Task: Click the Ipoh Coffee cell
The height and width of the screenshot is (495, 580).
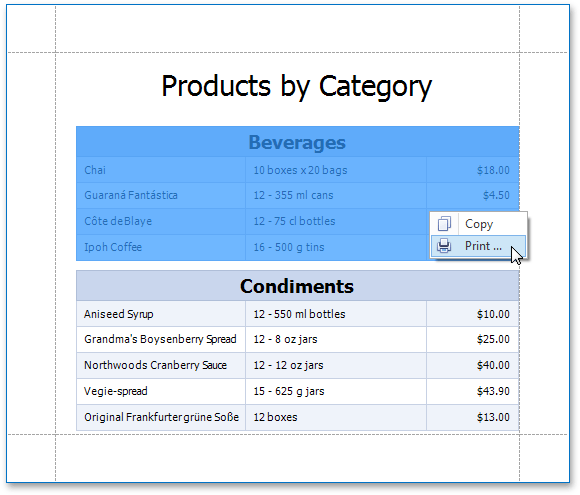Action: point(161,247)
